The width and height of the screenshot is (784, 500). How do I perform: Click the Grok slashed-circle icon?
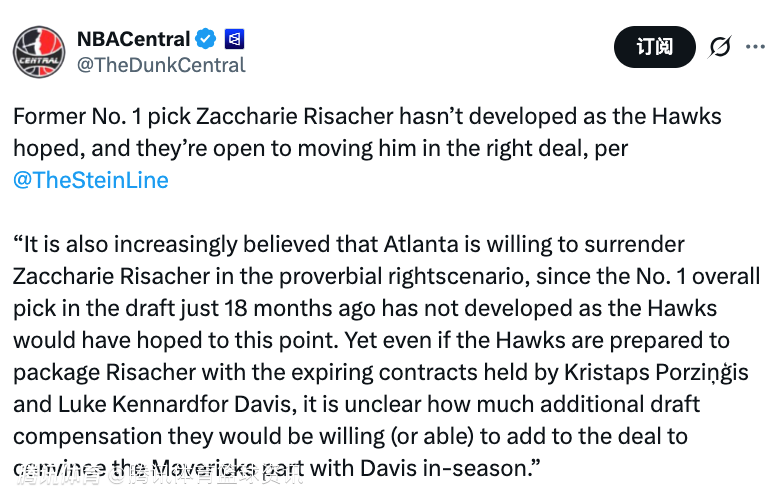click(719, 47)
